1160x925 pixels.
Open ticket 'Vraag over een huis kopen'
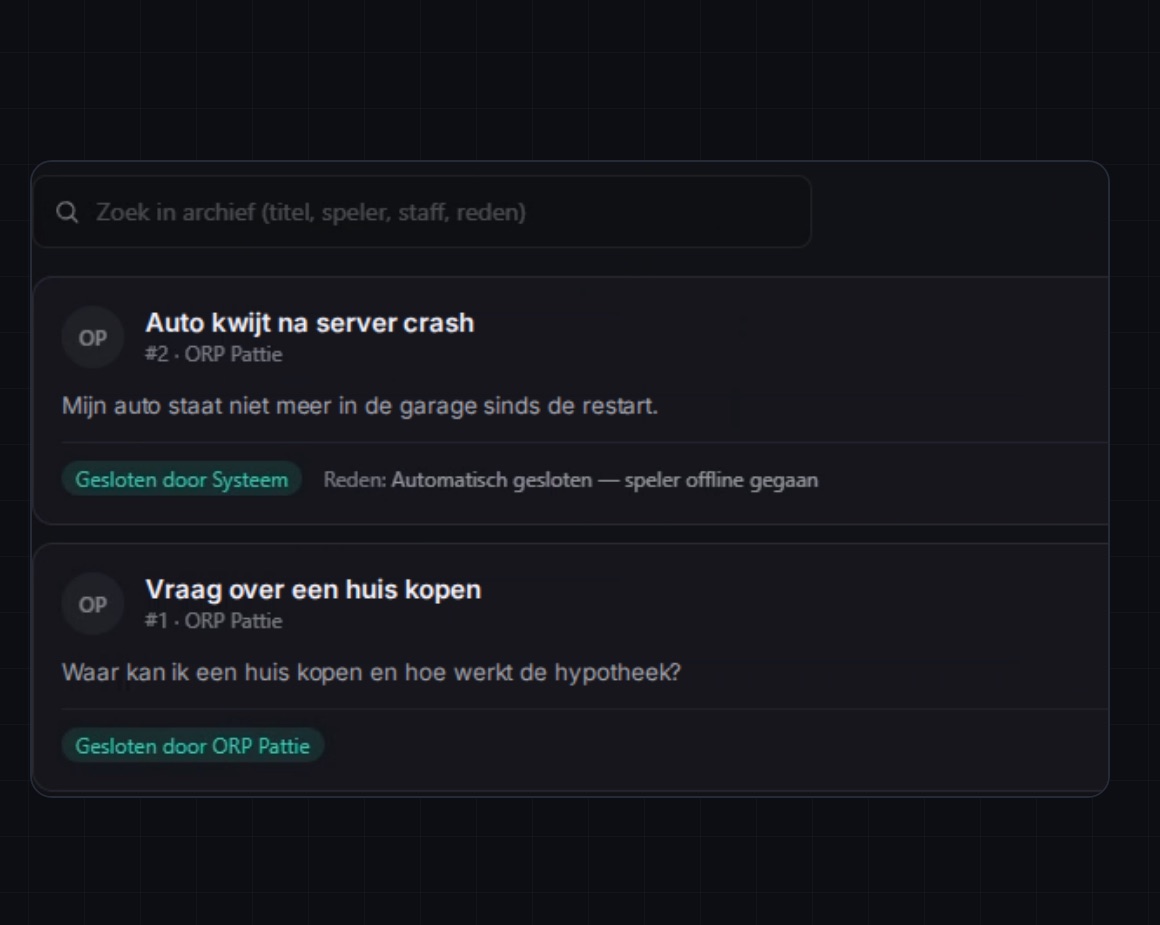313,589
